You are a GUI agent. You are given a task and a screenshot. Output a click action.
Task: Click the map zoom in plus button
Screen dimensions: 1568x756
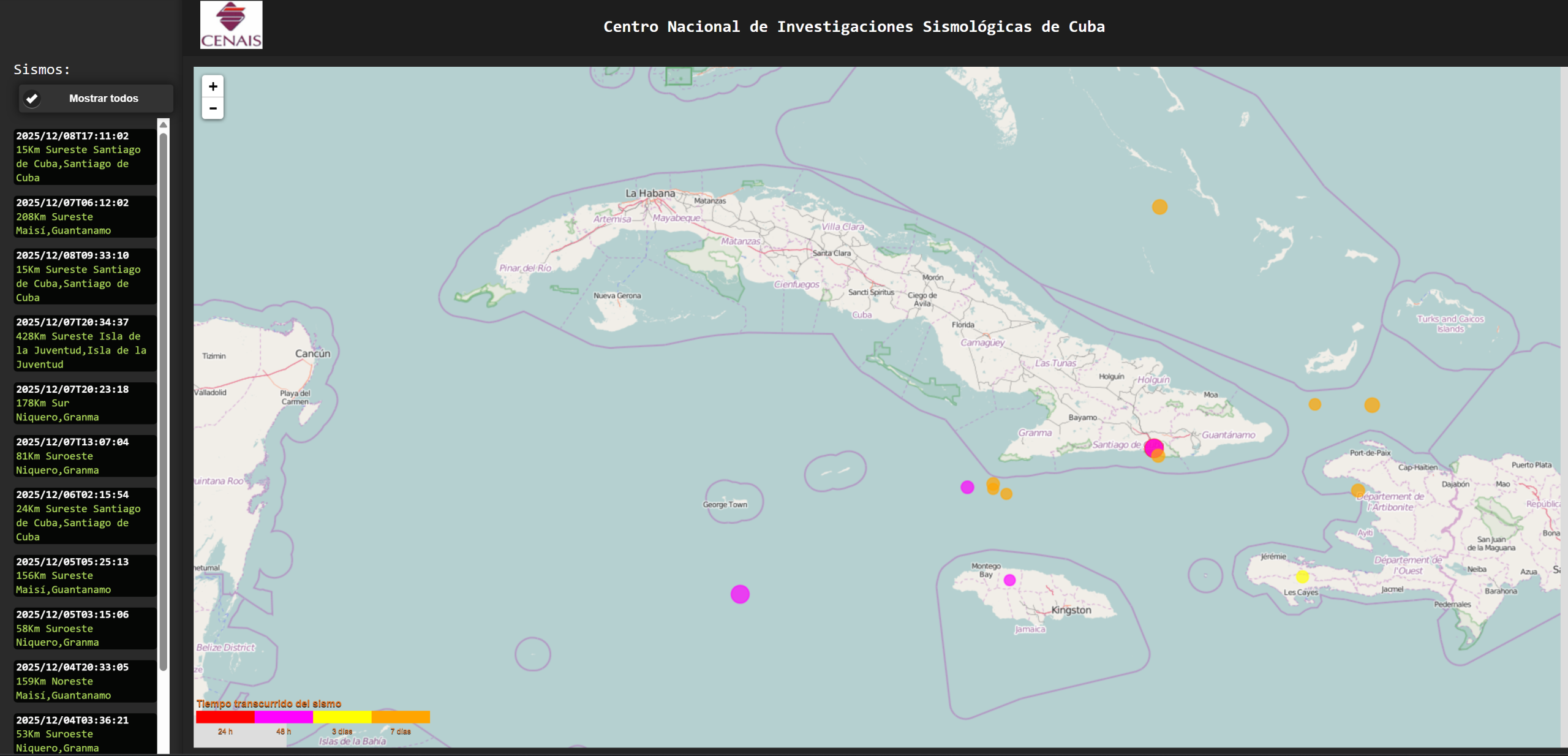(x=213, y=86)
